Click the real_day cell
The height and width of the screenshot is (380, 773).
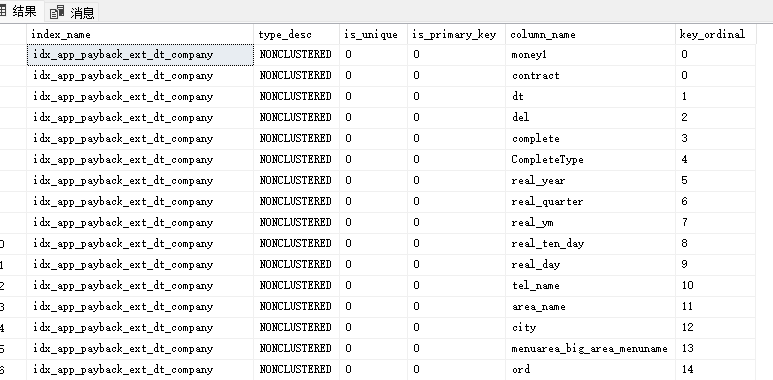tap(591, 265)
